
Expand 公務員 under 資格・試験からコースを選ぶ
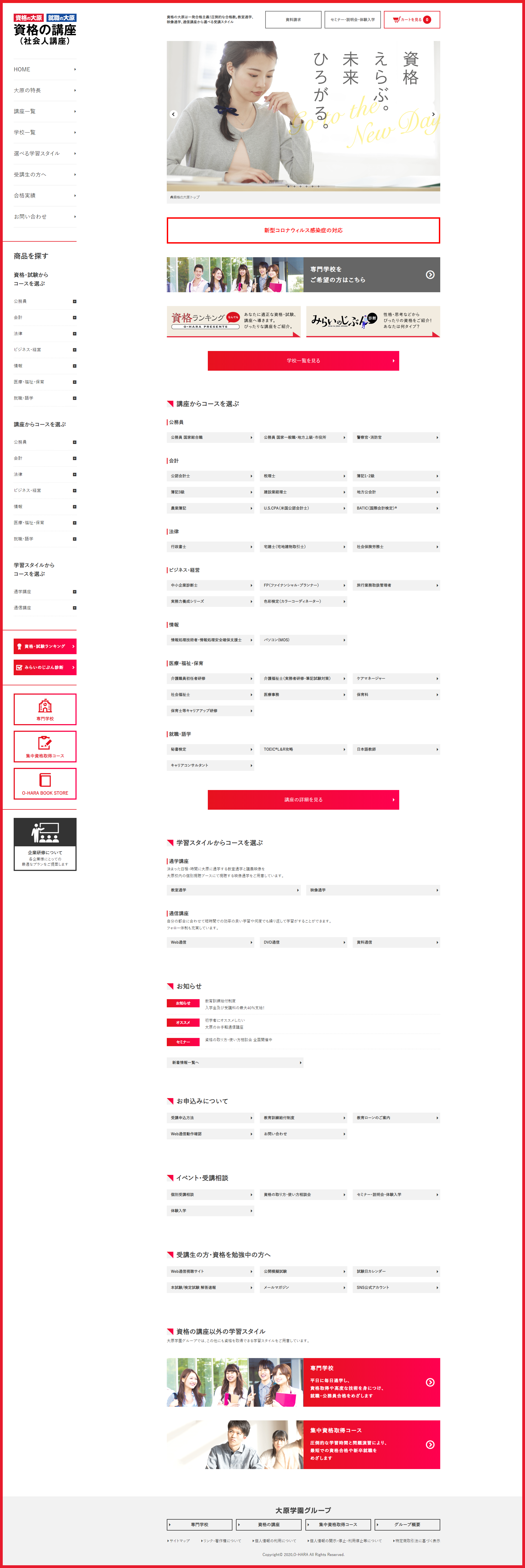pos(75,301)
